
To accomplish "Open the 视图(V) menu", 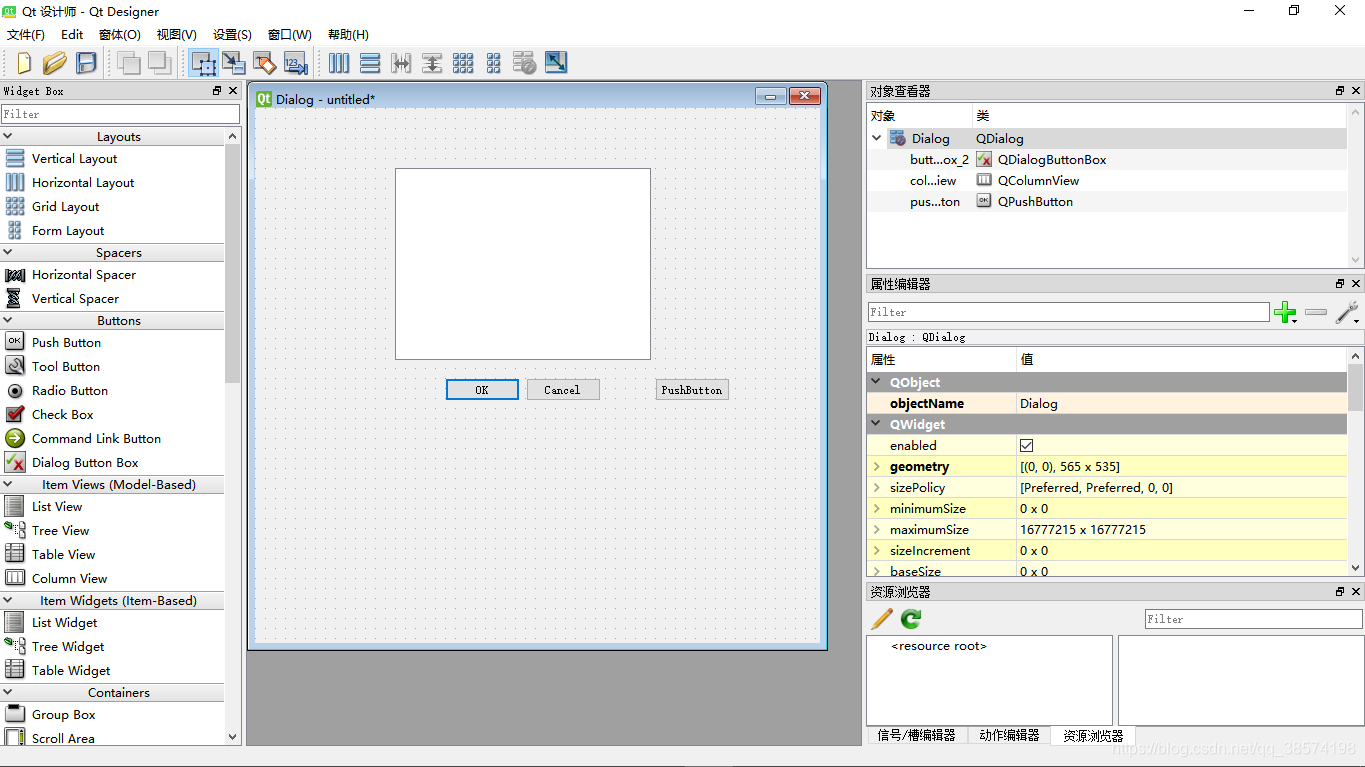I will pos(176,34).
